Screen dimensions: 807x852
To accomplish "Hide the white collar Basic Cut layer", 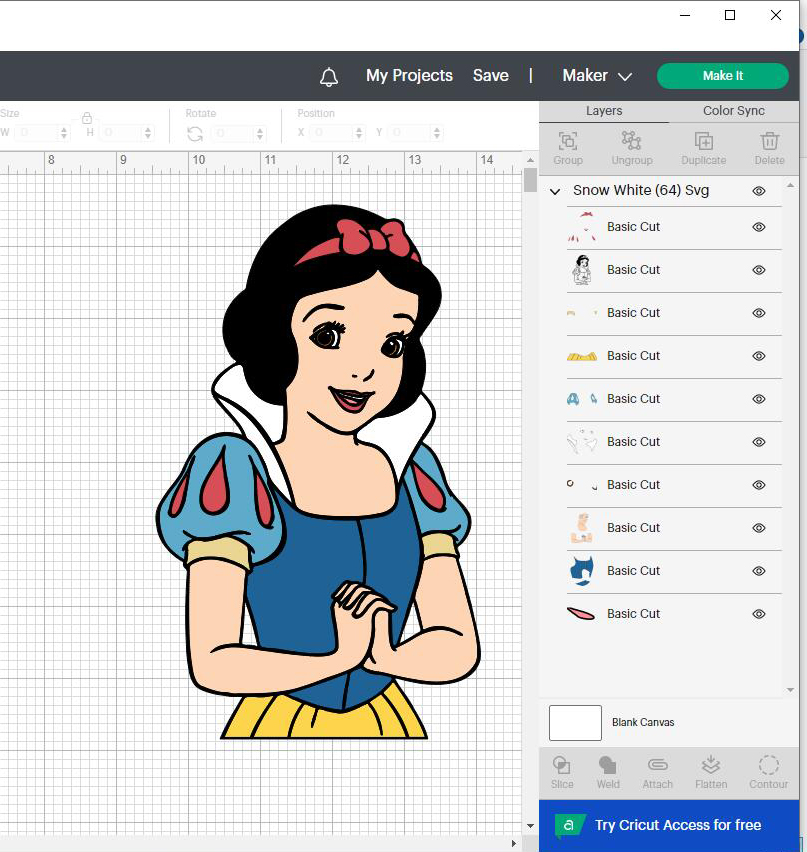I will click(x=759, y=442).
